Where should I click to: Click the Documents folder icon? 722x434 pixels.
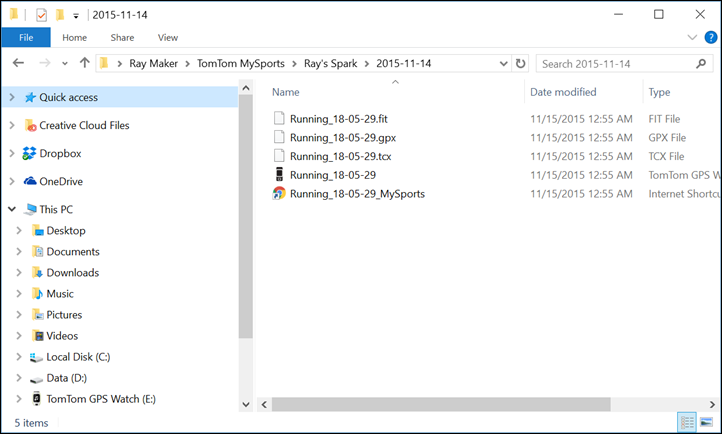point(37,251)
